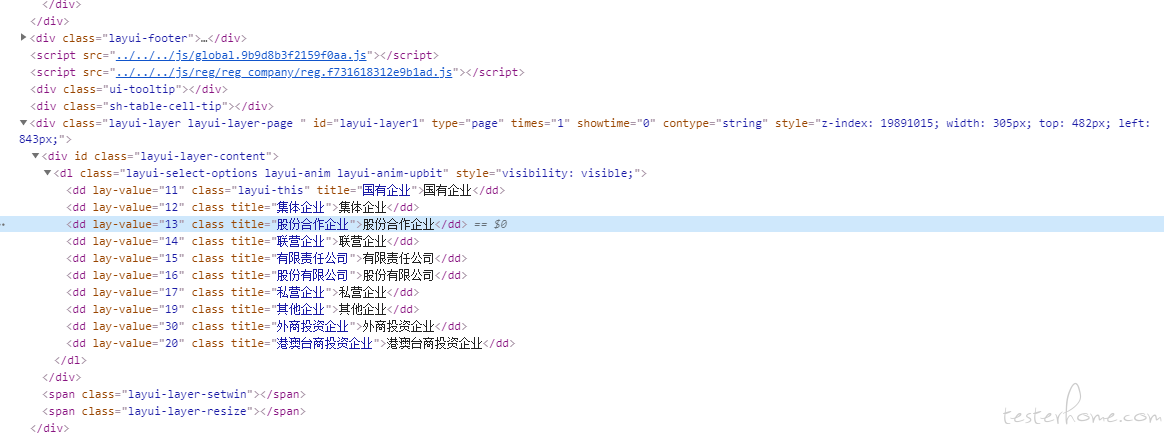Select the dd row with lay-value 30

(267, 326)
